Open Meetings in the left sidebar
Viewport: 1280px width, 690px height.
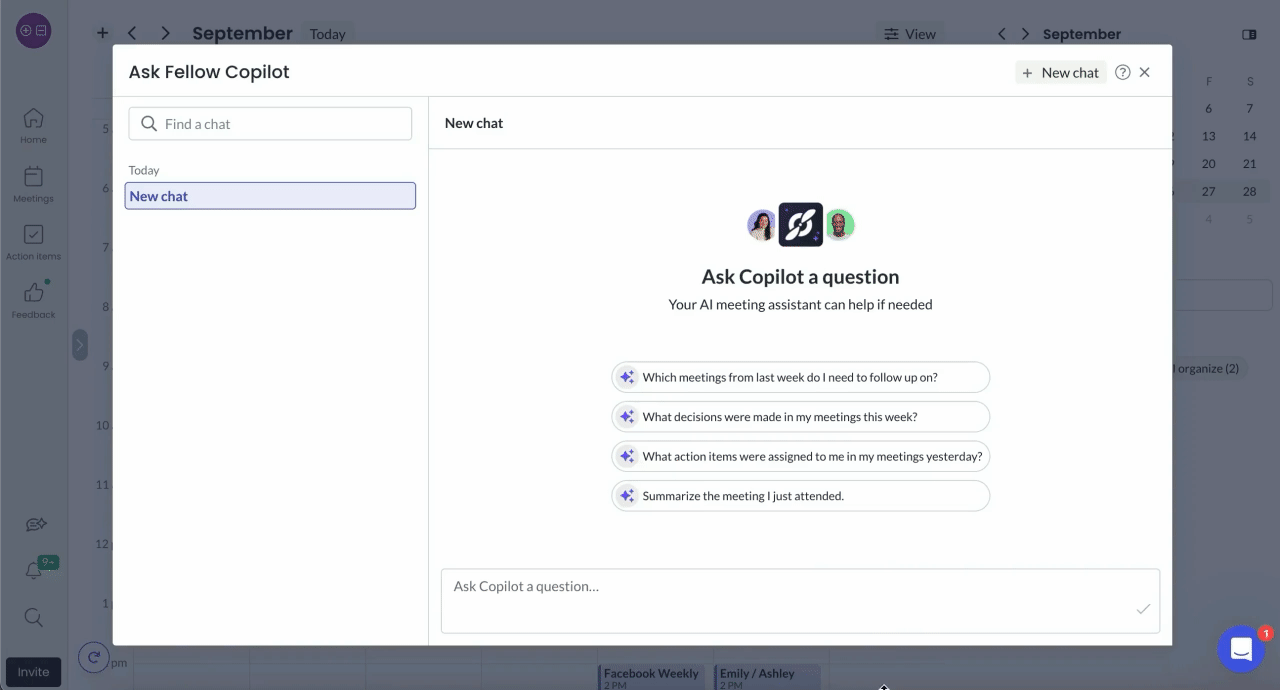(x=33, y=184)
